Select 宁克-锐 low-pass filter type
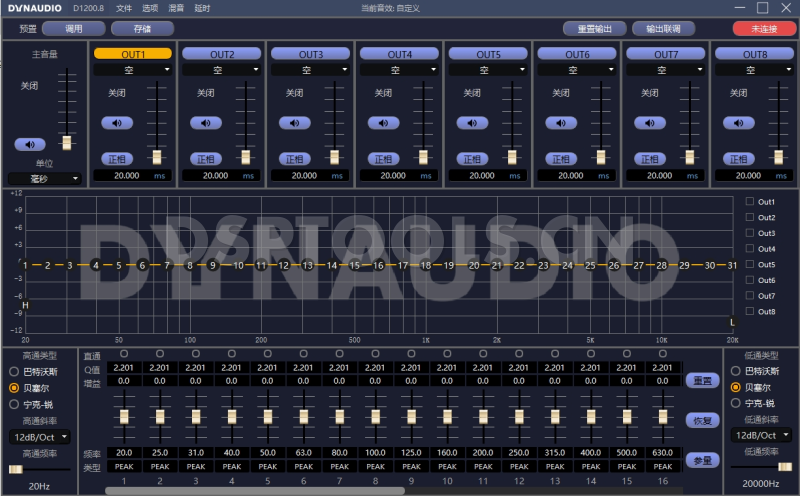This screenshot has height=496, width=800. click(736, 403)
